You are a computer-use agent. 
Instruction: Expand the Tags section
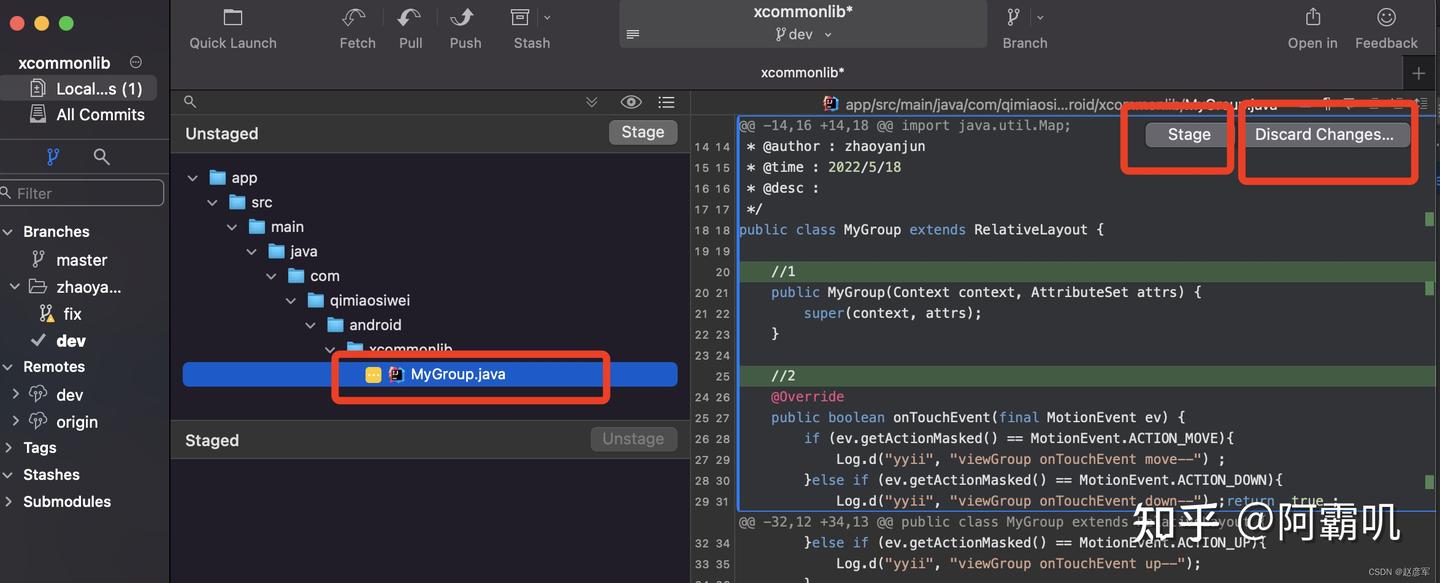point(9,448)
